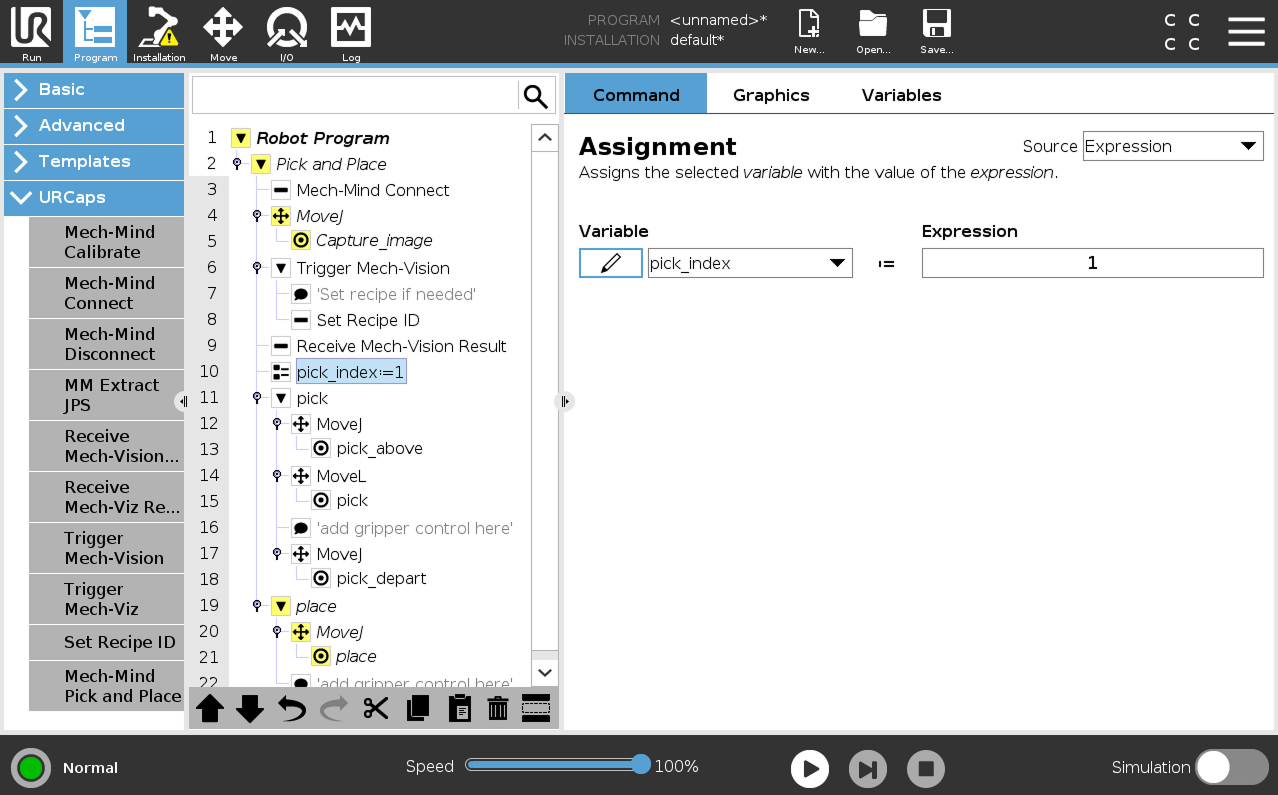Click the green robot status indicator
1278x795 pixels.
pyautogui.click(x=31, y=768)
